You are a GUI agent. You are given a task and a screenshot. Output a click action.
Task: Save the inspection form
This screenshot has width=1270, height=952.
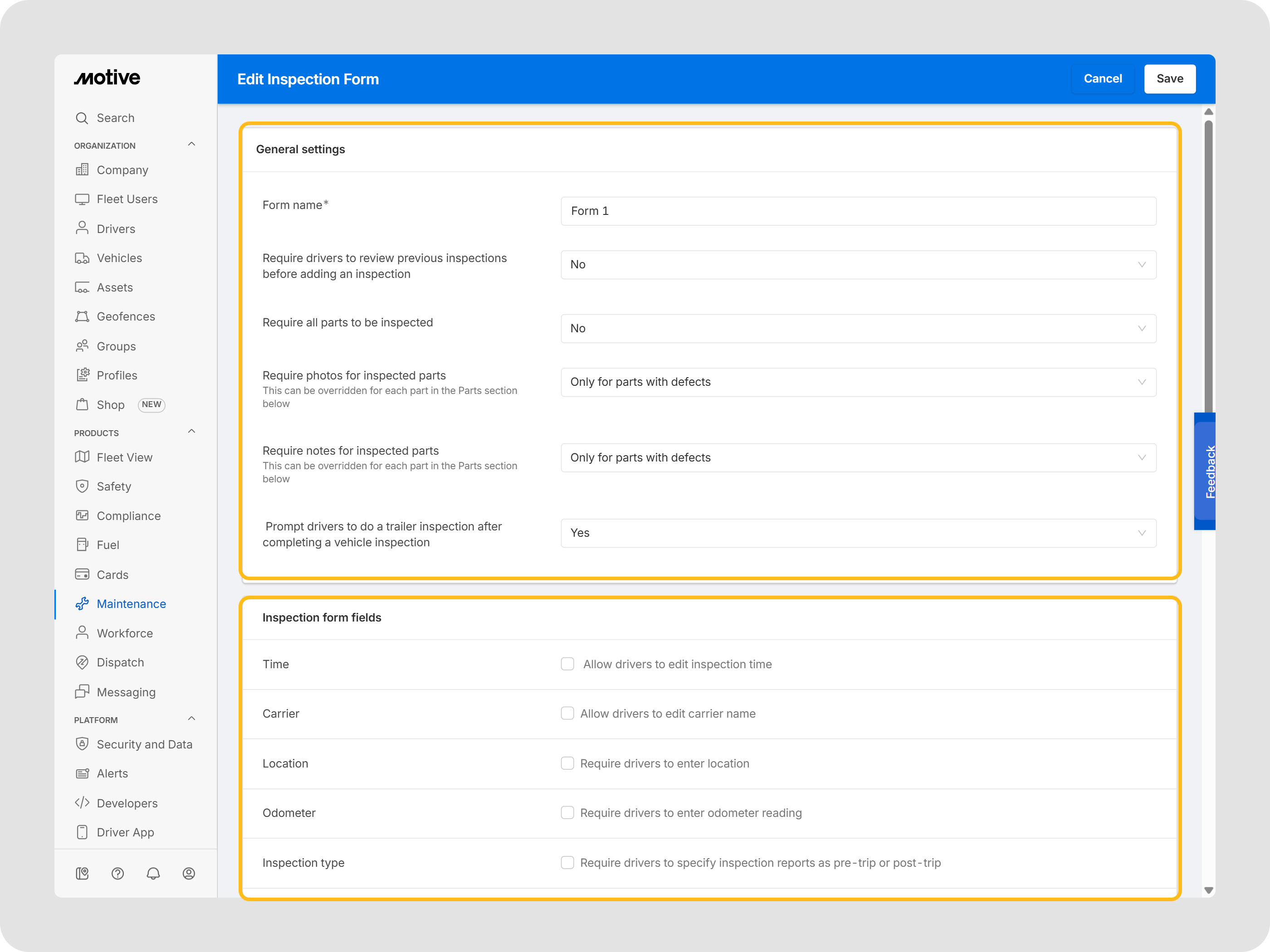pyautogui.click(x=1169, y=78)
